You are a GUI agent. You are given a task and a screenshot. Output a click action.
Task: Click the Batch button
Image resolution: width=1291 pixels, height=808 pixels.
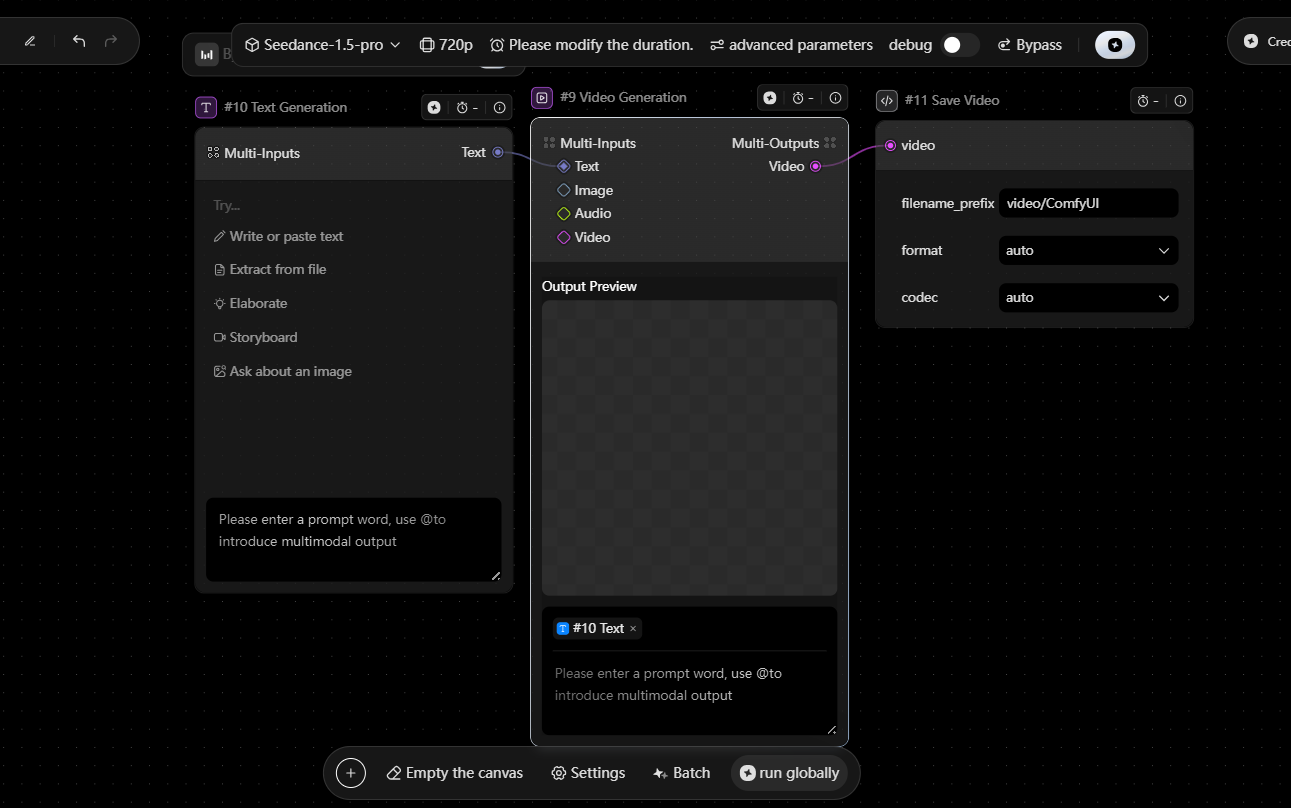coord(681,773)
